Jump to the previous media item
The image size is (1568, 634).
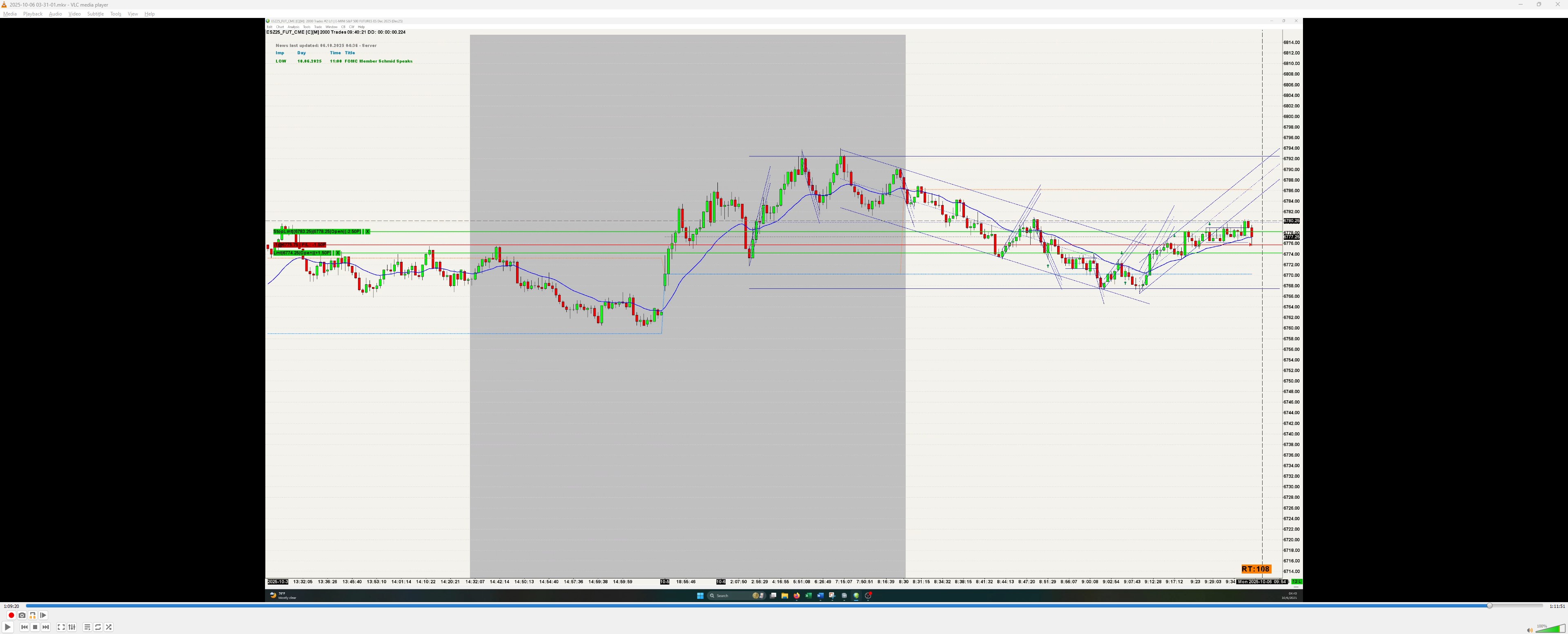click(24, 627)
